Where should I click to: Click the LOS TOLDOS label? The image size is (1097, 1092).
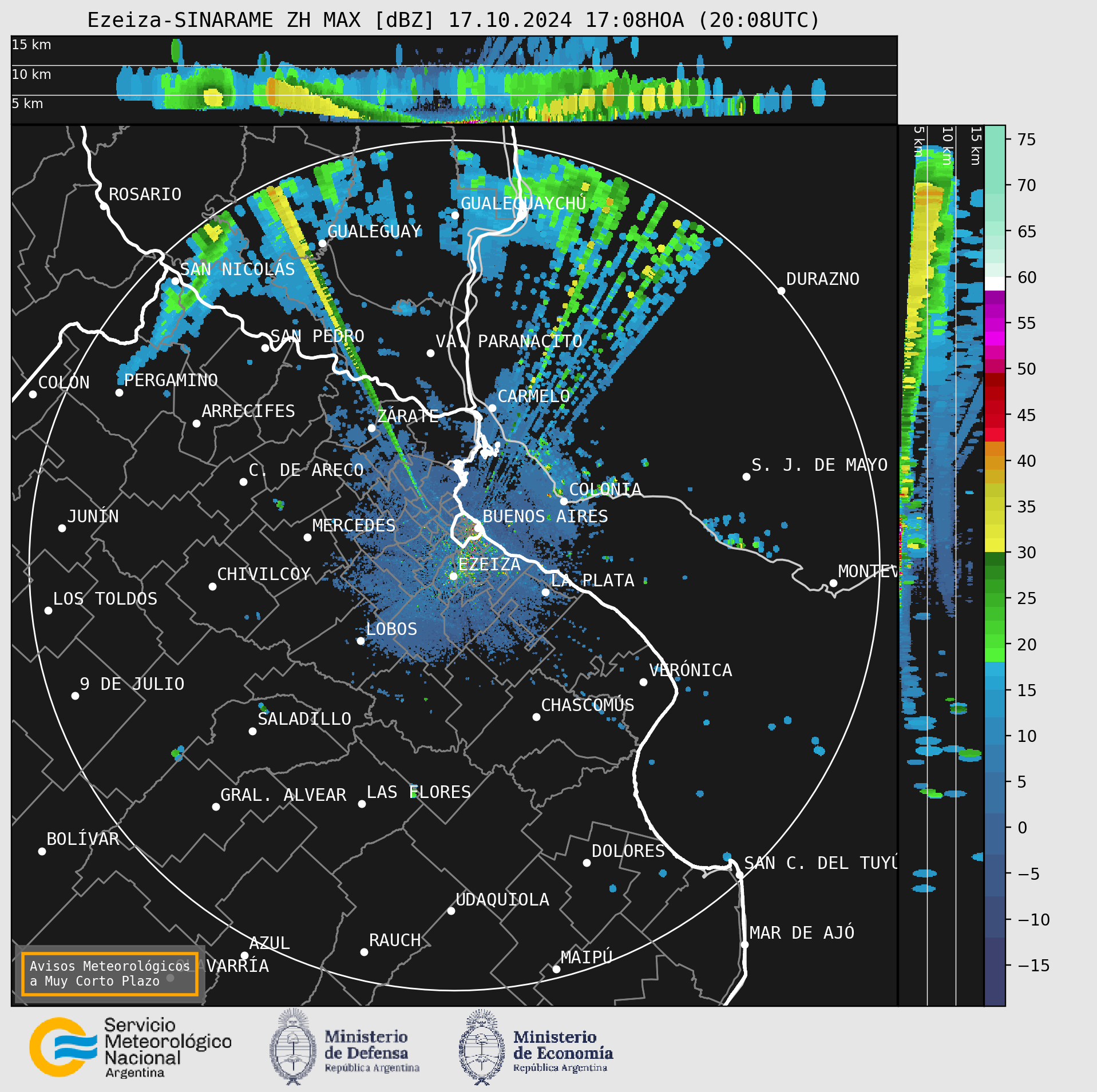coord(105,599)
